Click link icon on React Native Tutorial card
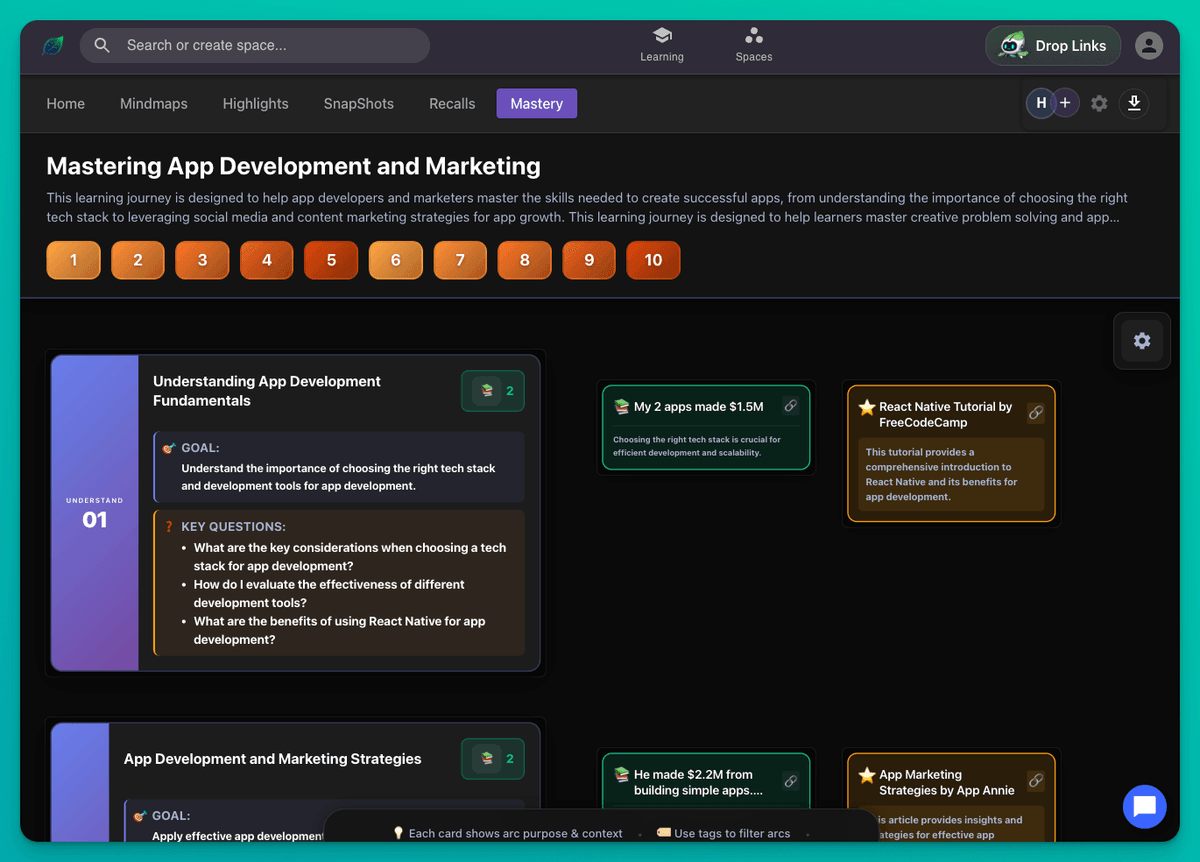This screenshot has width=1200, height=862. 1036,413
